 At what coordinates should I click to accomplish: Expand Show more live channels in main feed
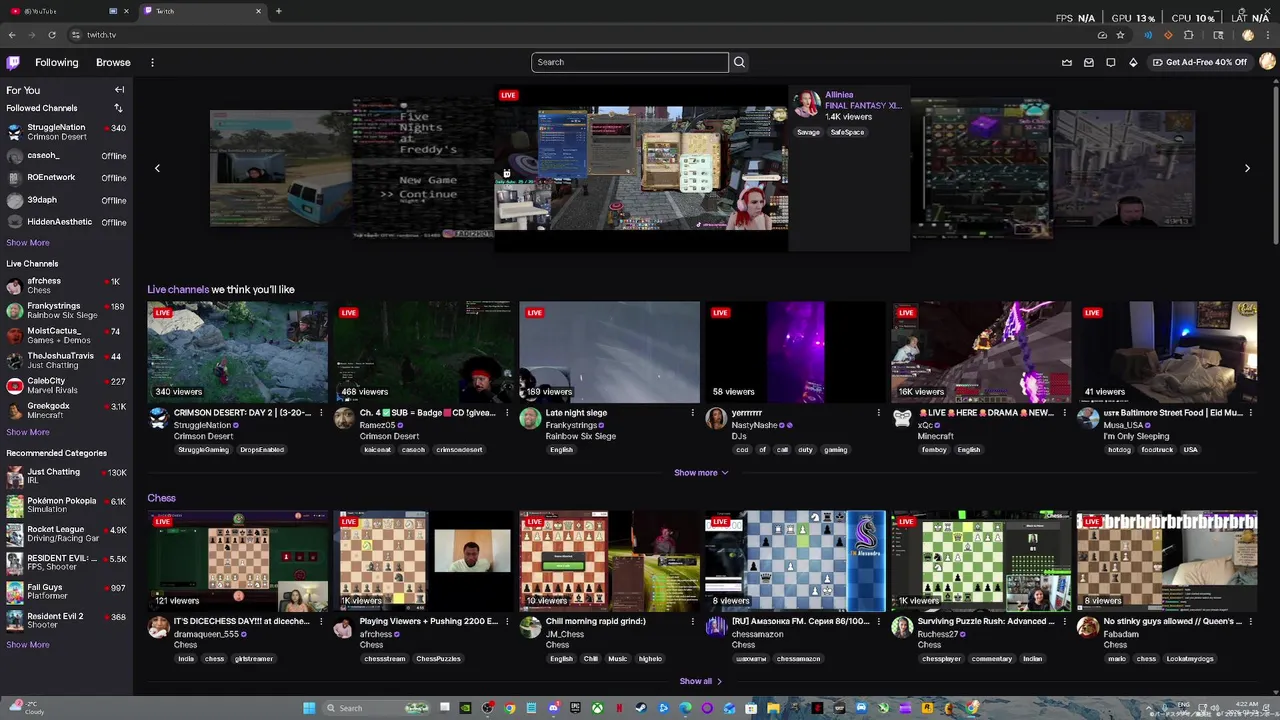[x=701, y=473]
